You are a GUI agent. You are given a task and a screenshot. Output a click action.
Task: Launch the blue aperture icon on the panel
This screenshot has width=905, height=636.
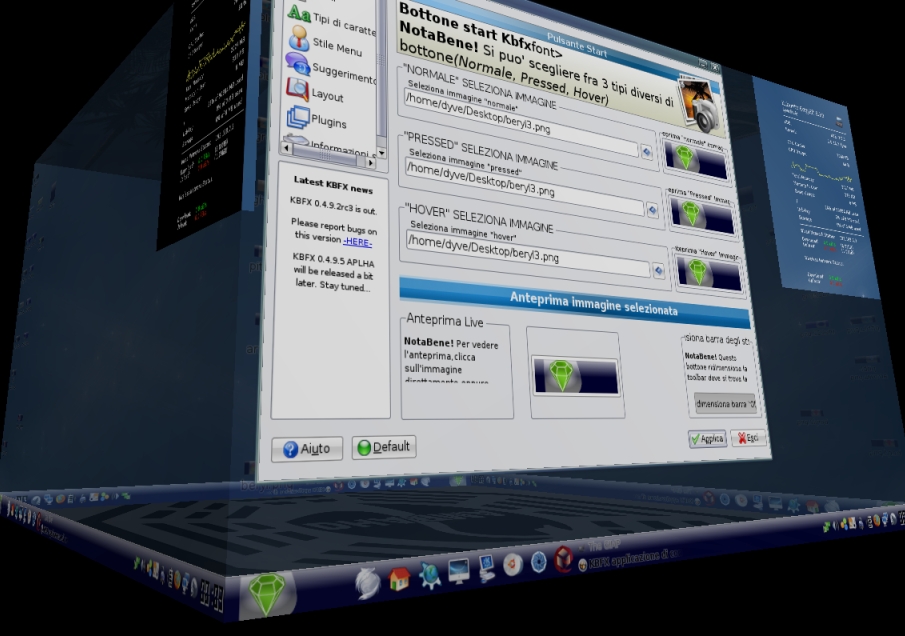538,562
